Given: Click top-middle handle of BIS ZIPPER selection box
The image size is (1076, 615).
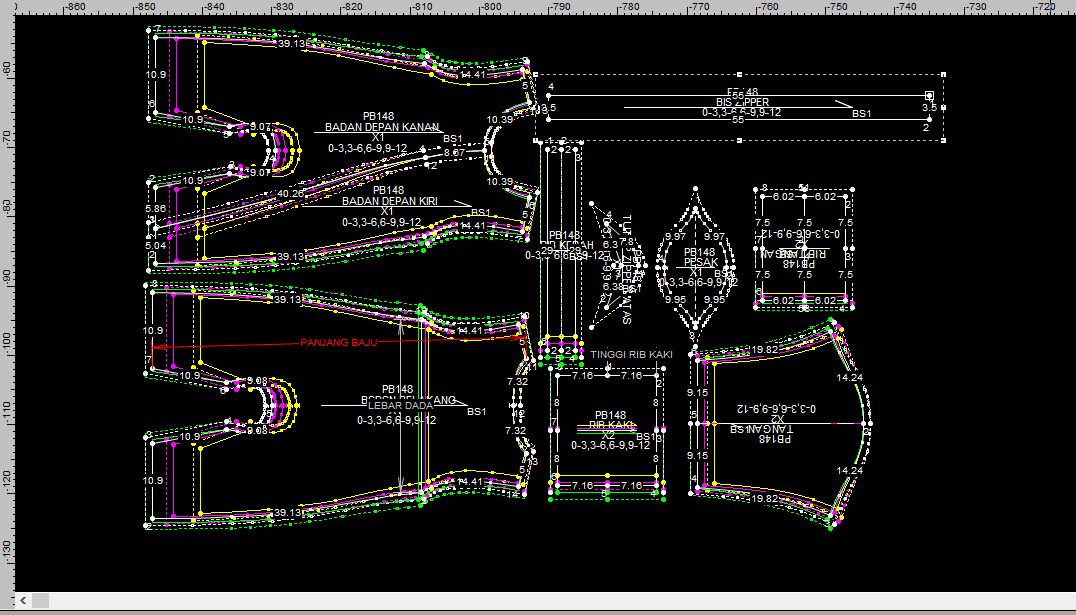Looking at the screenshot, I should coord(740,74).
